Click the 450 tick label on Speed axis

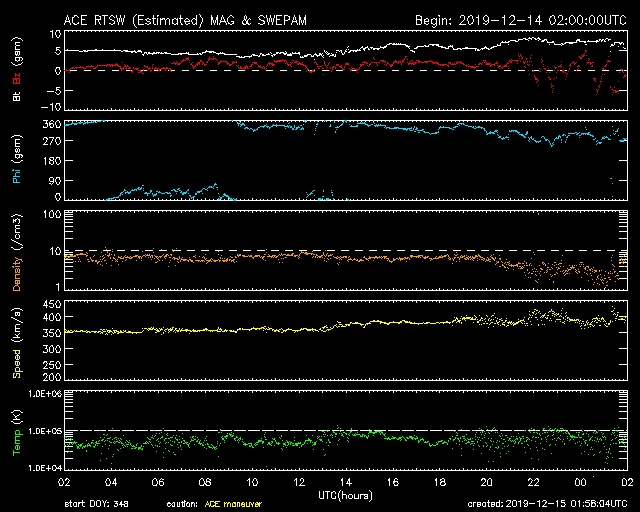52,305
